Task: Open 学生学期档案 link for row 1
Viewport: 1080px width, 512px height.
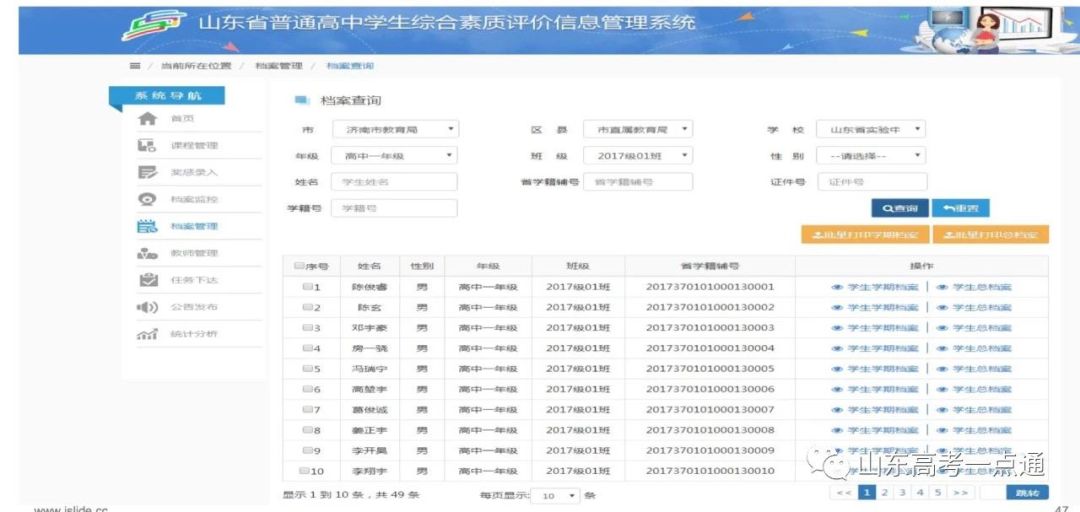Action: pyautogui.click(x=875, y=287)
